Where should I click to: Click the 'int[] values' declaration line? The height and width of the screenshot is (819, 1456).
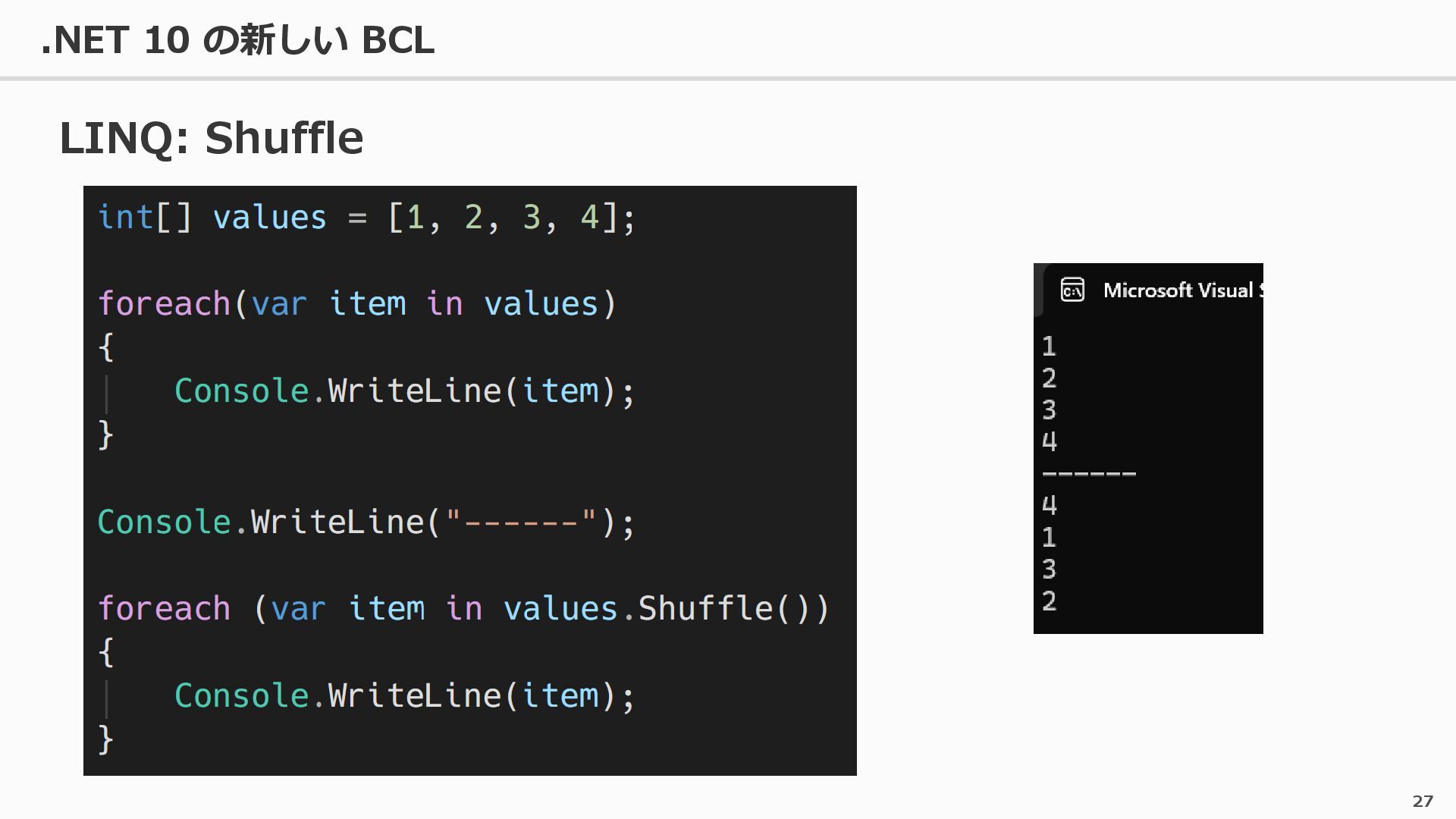click(366, 218)
